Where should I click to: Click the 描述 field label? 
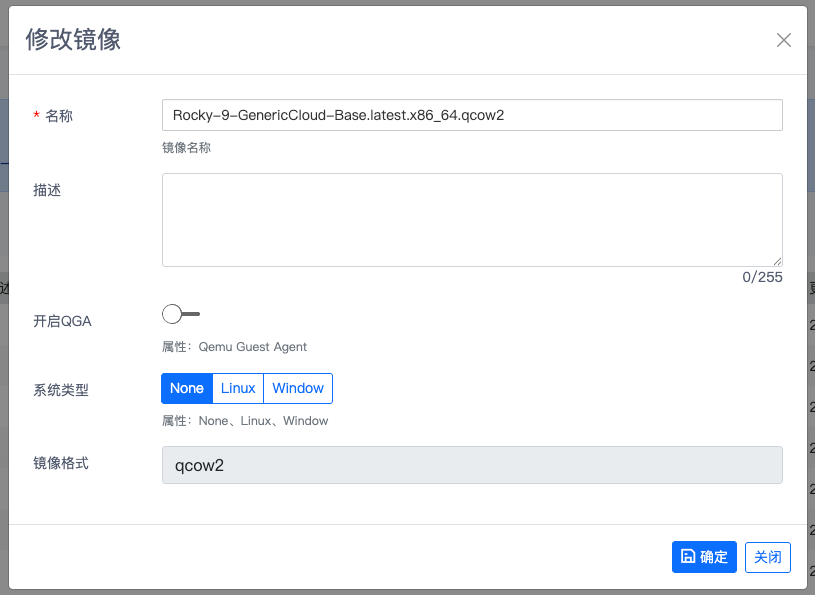tap(47, 190)
